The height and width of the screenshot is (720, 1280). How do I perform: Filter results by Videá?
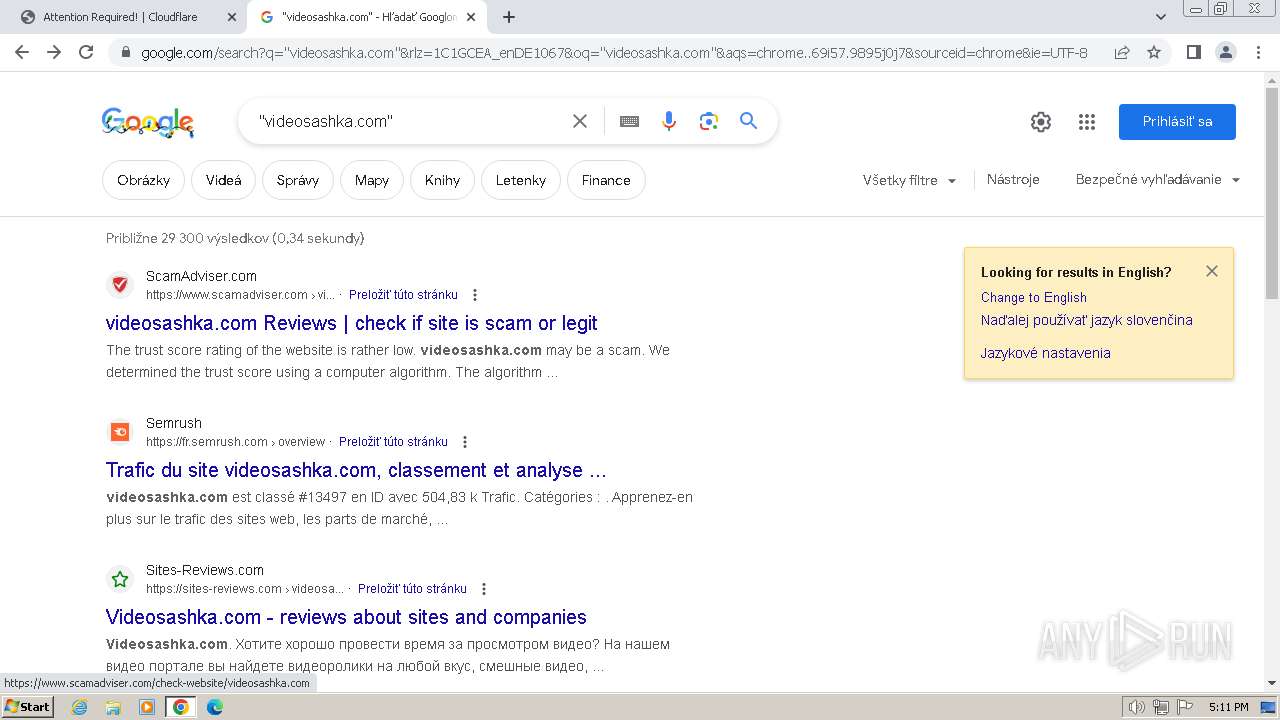click(x=224, y=180)
